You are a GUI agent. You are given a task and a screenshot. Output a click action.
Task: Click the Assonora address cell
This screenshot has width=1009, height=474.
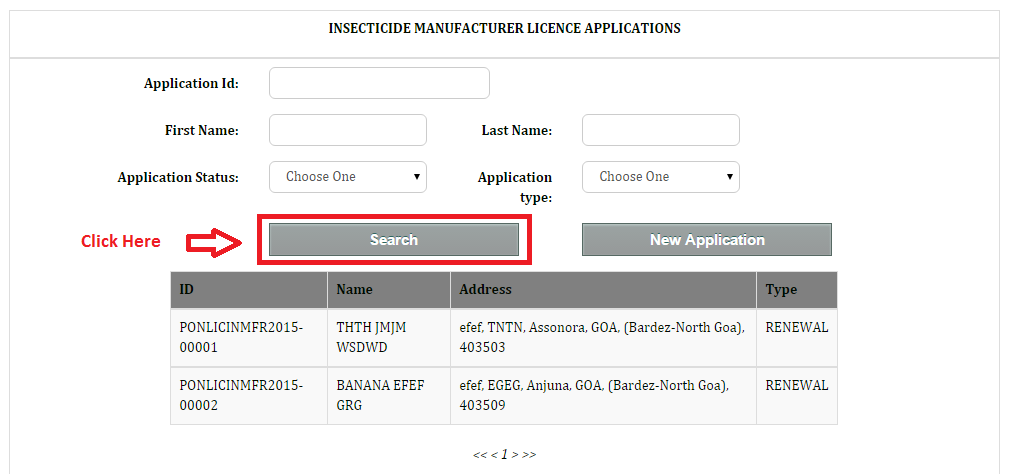tap(602, 337)
